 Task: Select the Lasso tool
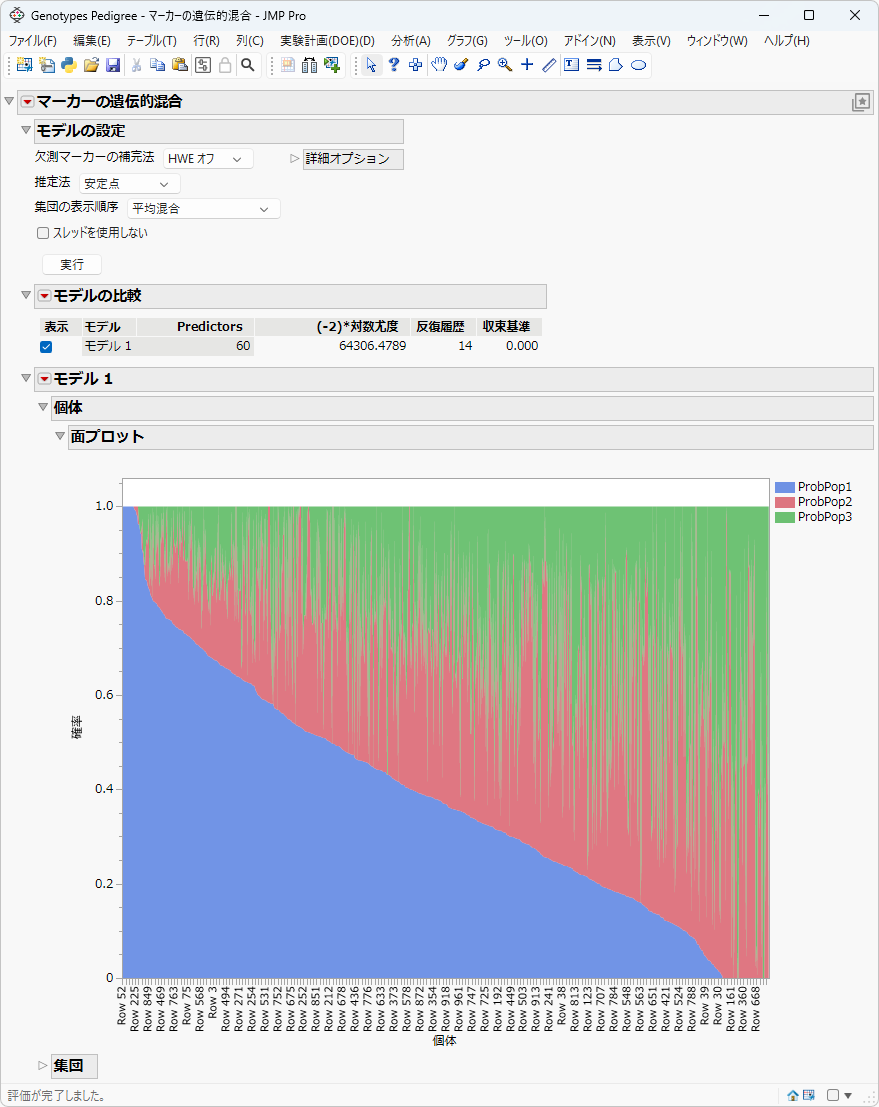[x=483, y=65]
